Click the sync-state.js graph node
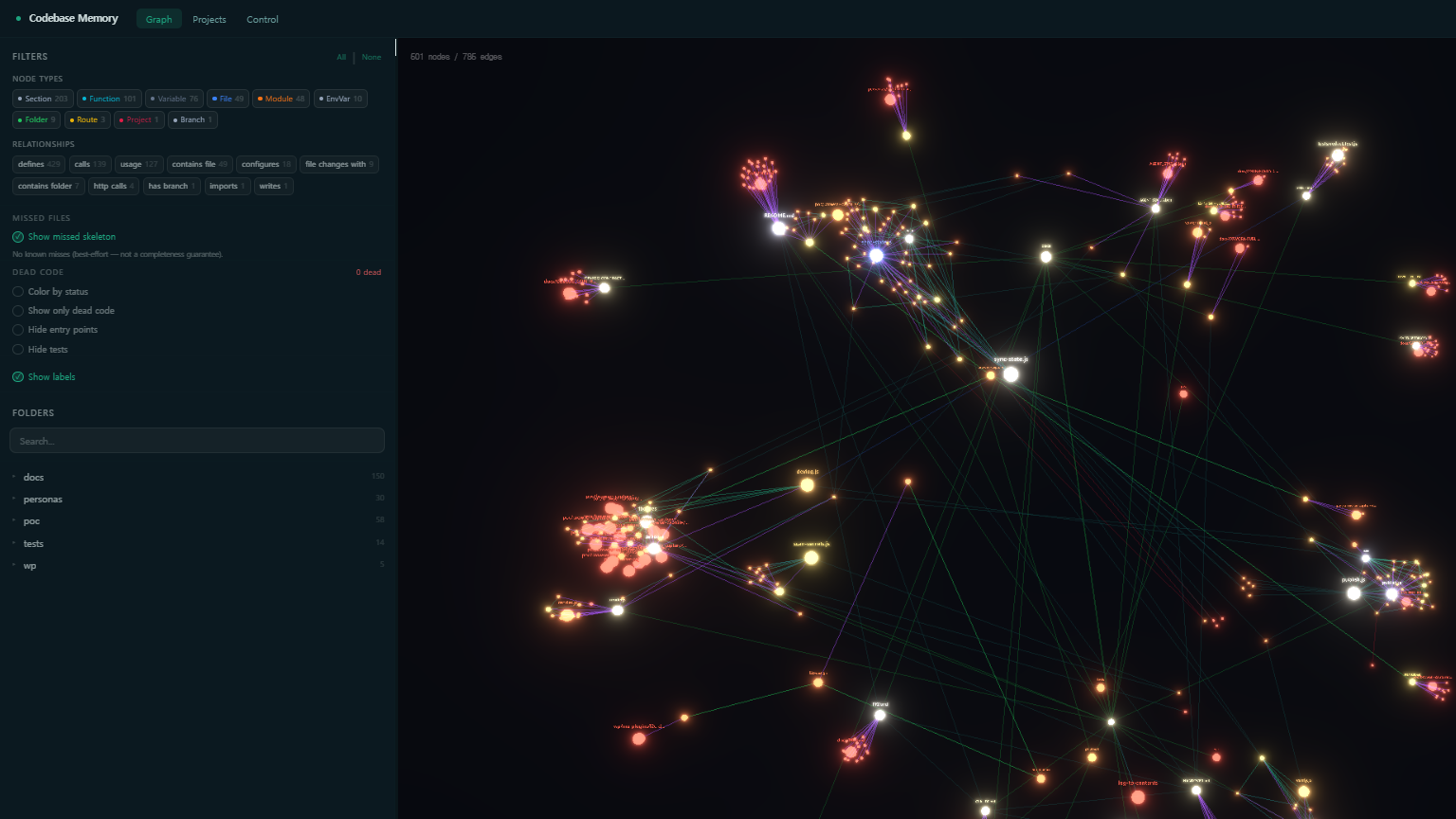This screenshot has height=819, width=1456. pos(1010,374)
